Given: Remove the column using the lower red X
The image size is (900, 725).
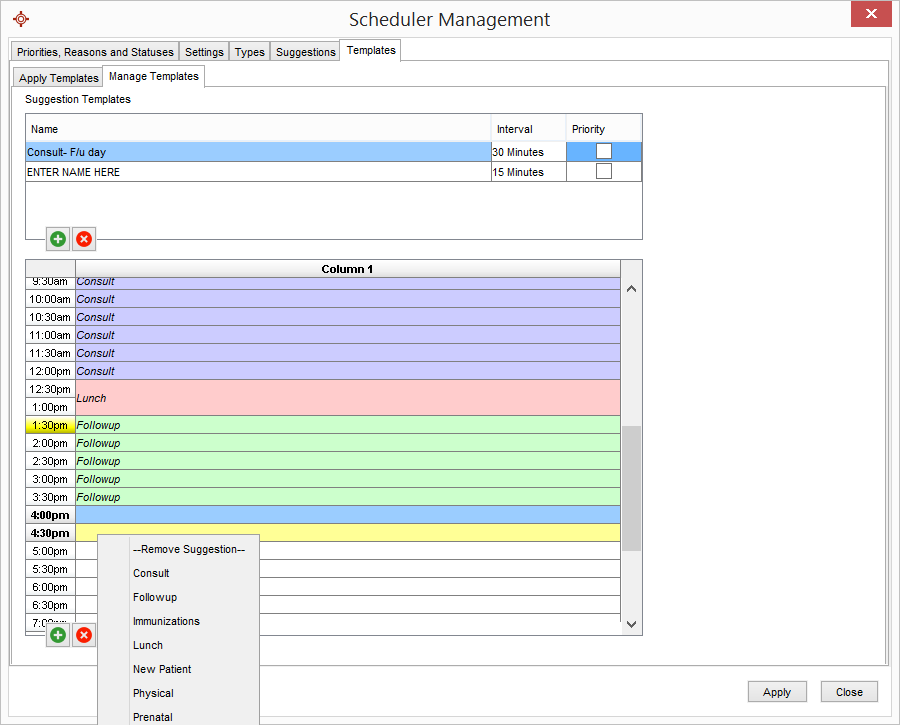Looking at the screenshot, I should (x=84, y=635).
